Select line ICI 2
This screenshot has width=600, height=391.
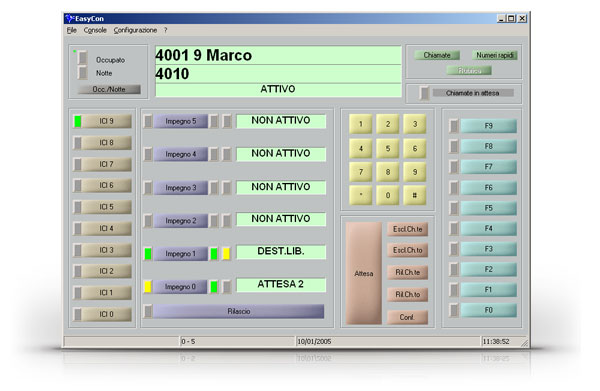pos(107,271)
